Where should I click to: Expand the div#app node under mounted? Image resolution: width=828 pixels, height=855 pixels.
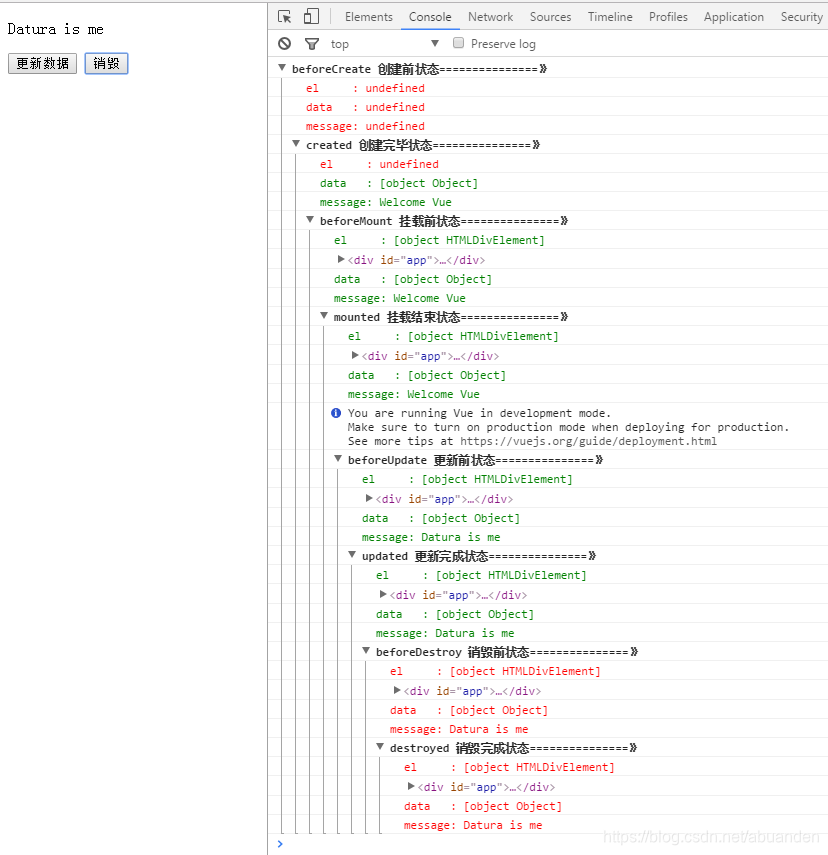(x=355, y=356)
